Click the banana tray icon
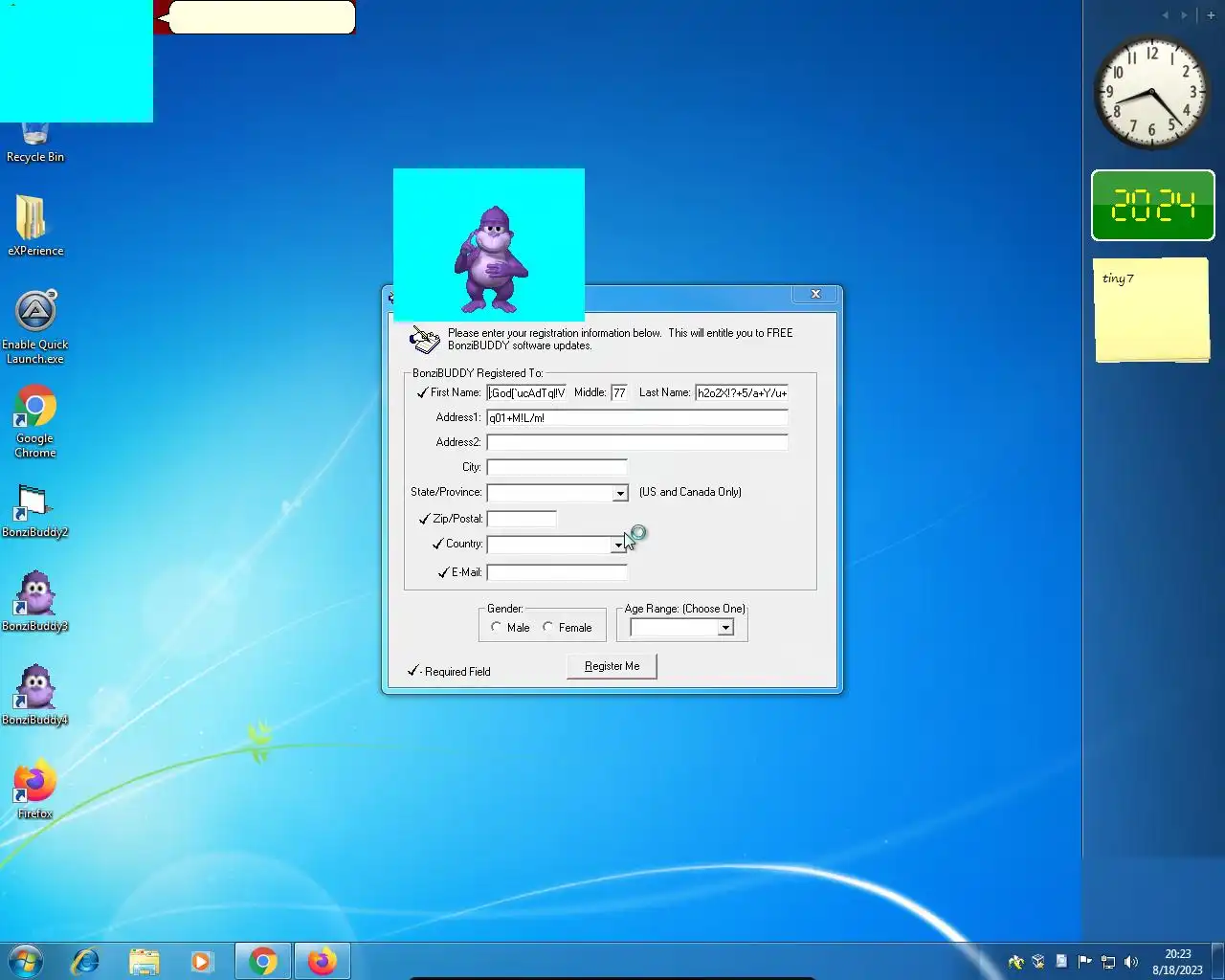The width and height of the screenshot is (1225, 980). coord(1015,962)
